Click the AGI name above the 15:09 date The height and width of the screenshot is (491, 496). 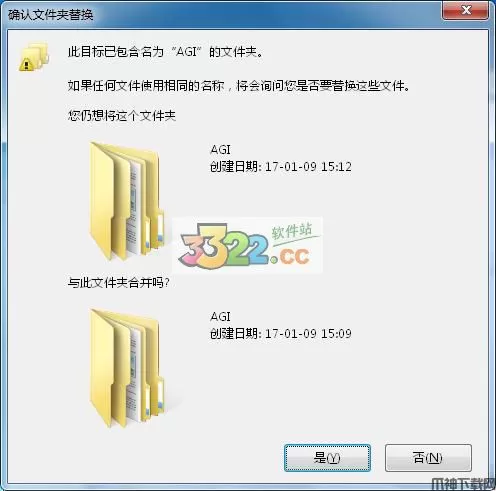tap(220, 316)
